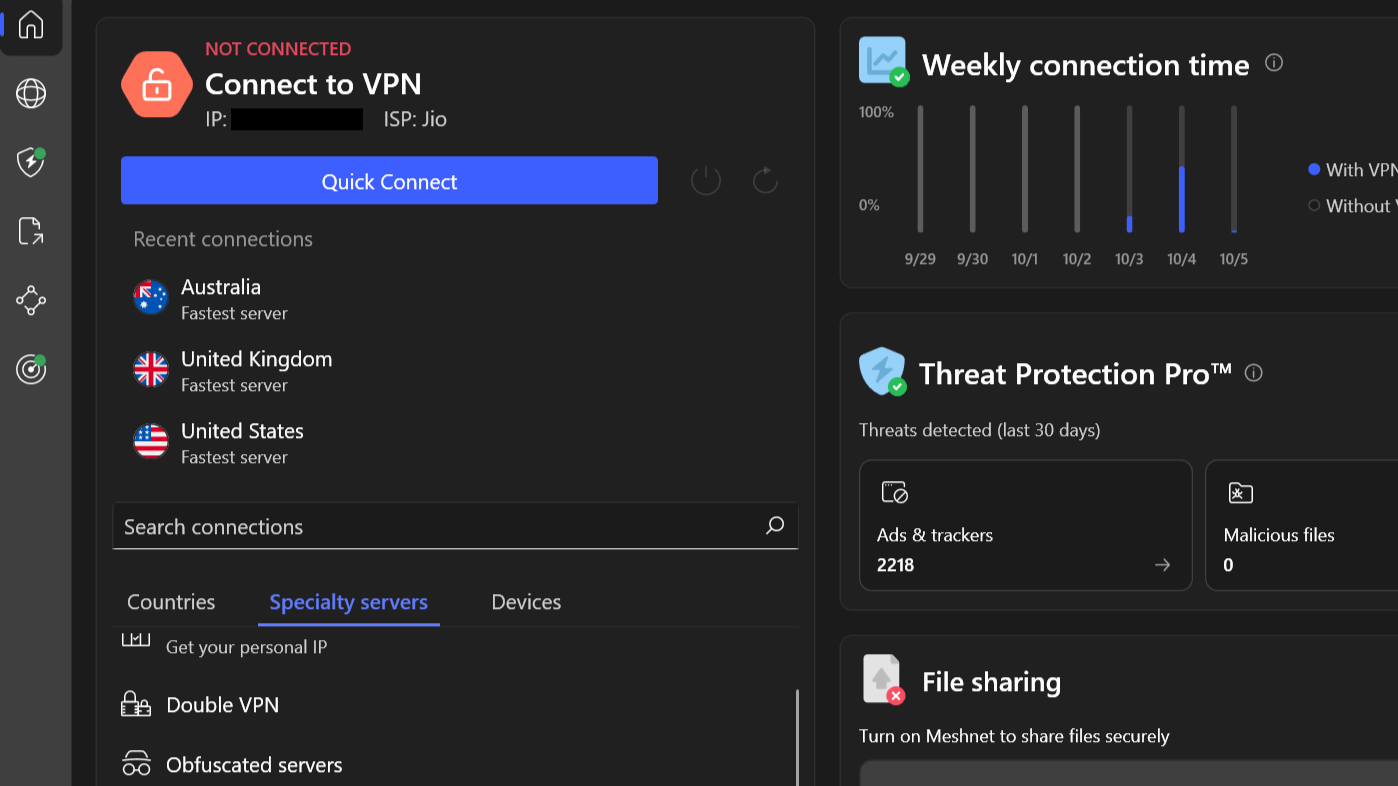This screenshot has height=786, width=1398.
Task: Click the File sharing upload icon
Action: point(882,679)
